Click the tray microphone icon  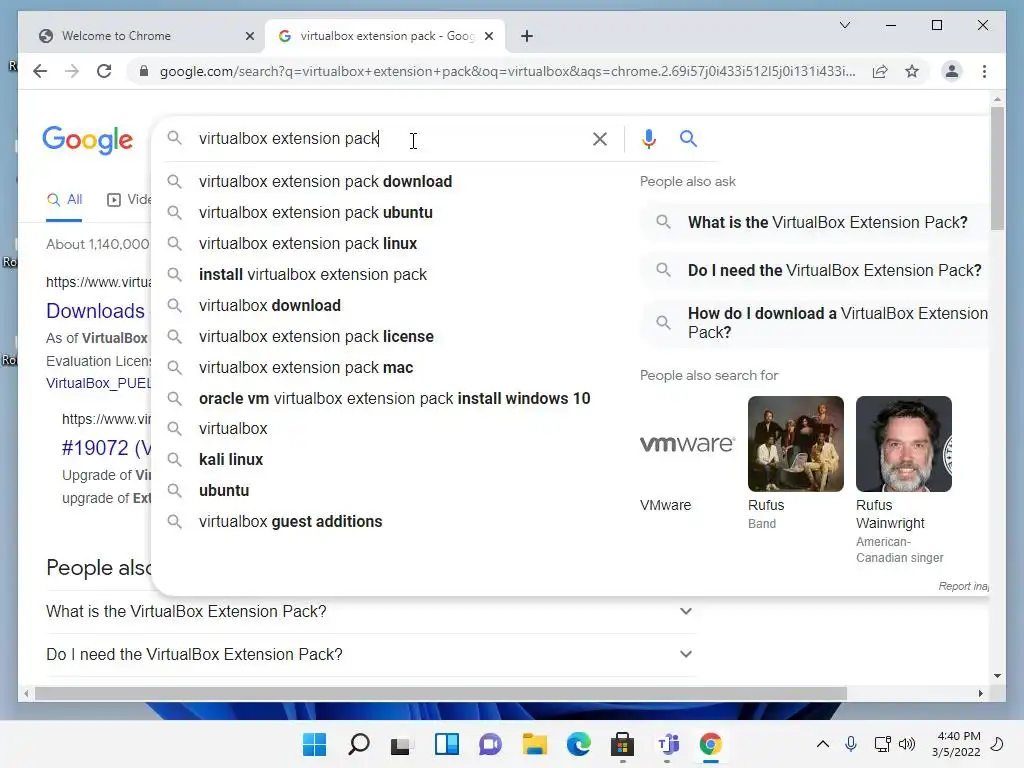850,744
